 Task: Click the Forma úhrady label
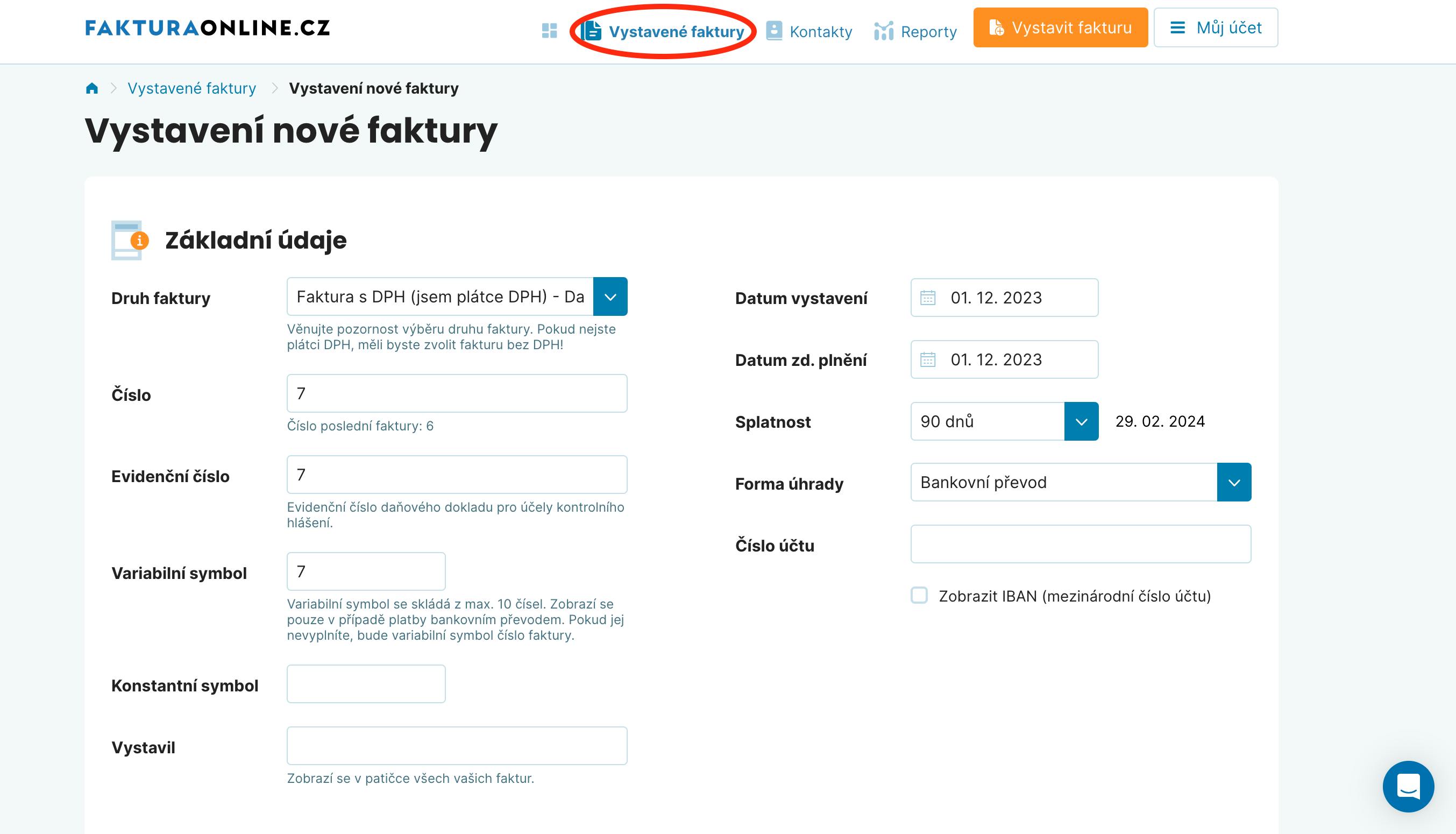coord(789,484)
